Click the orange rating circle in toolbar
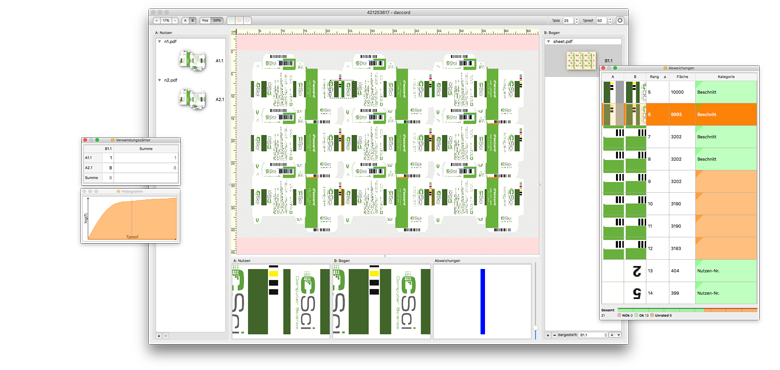 pyautogui.click(x=239, y=20)
